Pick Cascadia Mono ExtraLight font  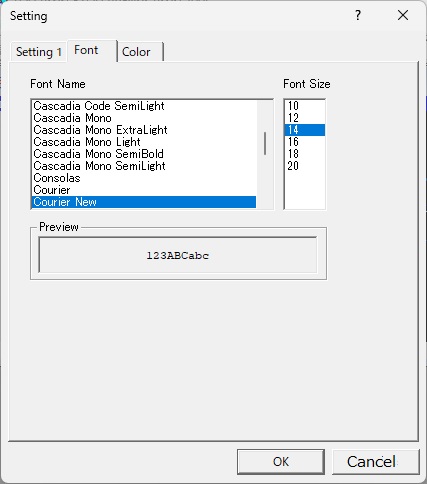point(144,130)
